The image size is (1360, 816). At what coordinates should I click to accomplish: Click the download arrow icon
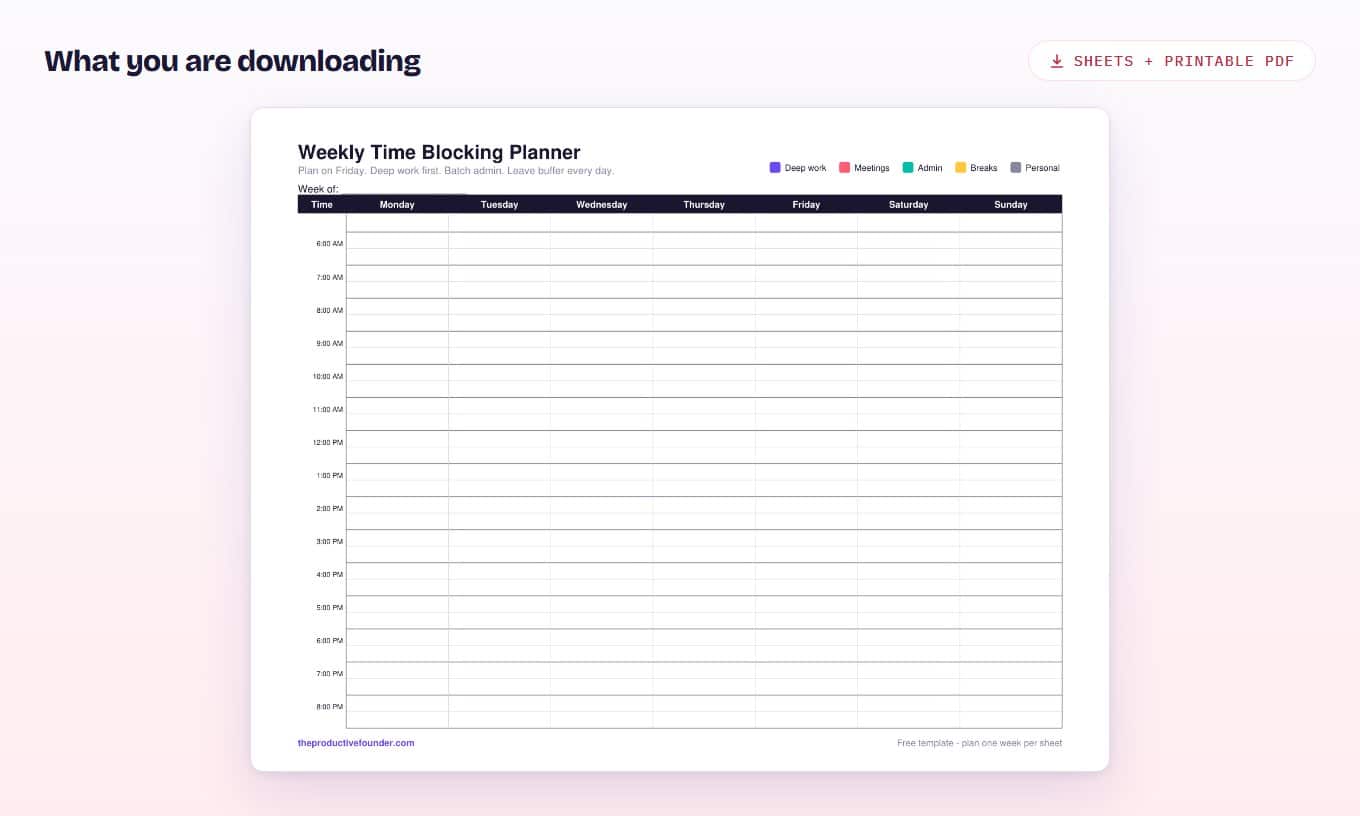(x=1057, y=61)
